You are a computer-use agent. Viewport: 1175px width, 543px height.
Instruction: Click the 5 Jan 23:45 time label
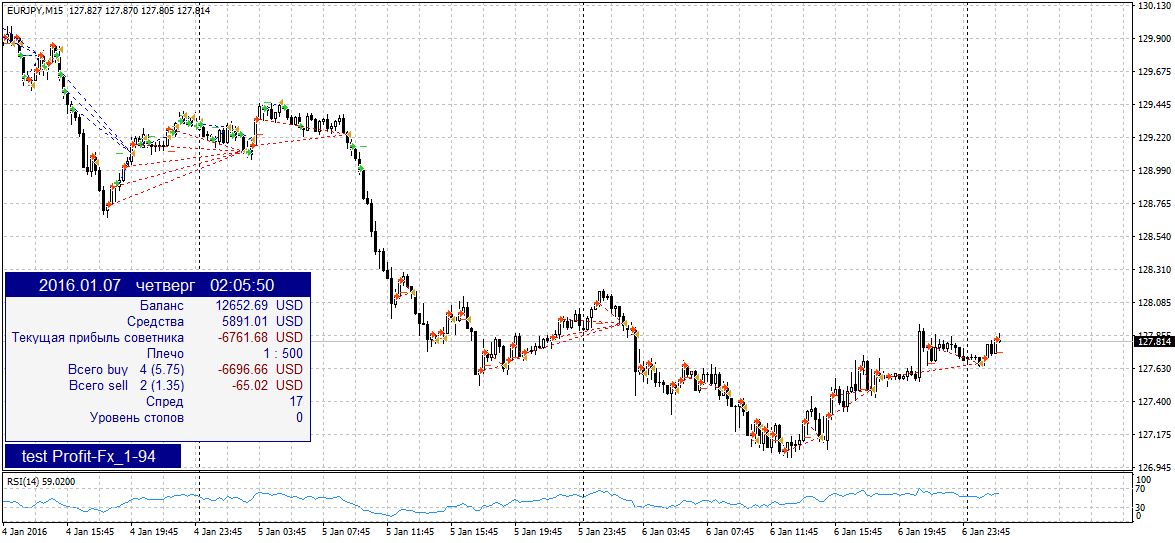601,532
